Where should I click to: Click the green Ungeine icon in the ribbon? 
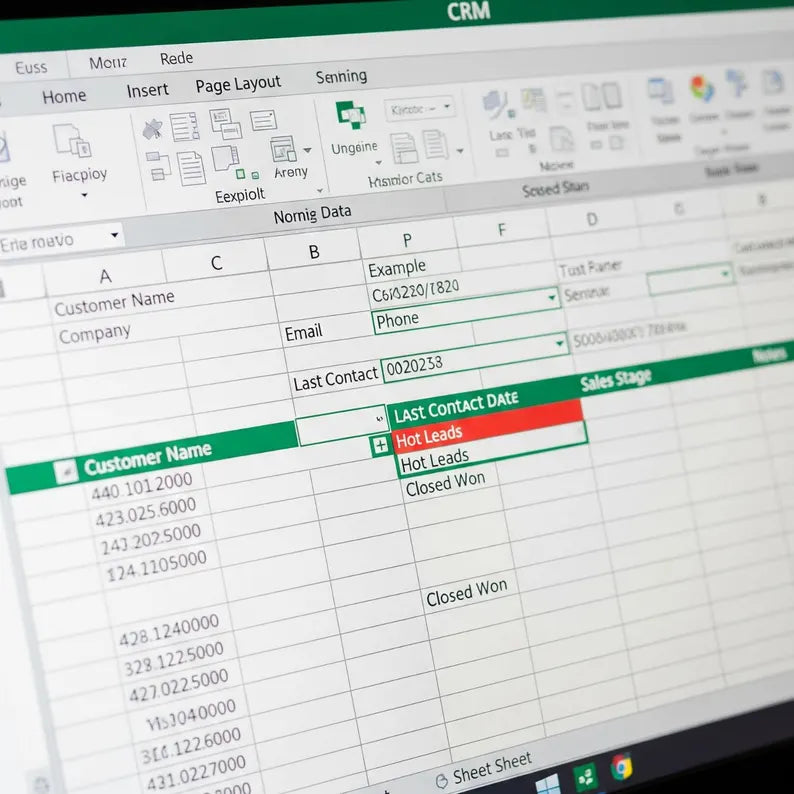[351, 115]
